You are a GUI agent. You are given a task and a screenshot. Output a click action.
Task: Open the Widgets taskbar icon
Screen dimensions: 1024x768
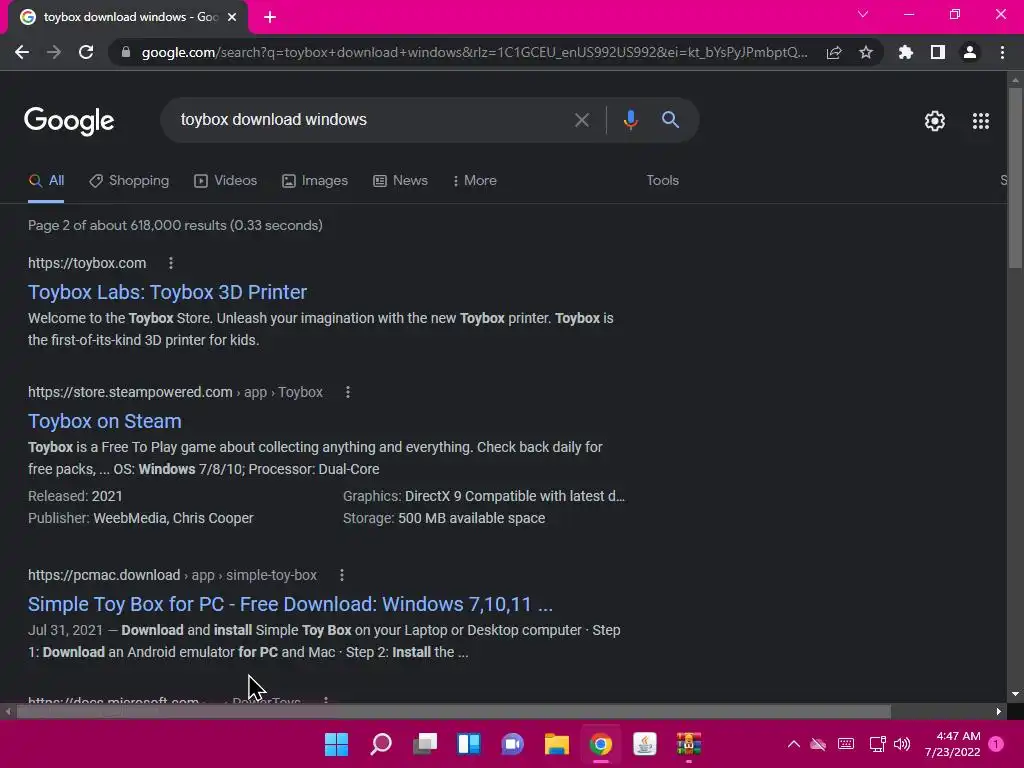click(469, 744)
